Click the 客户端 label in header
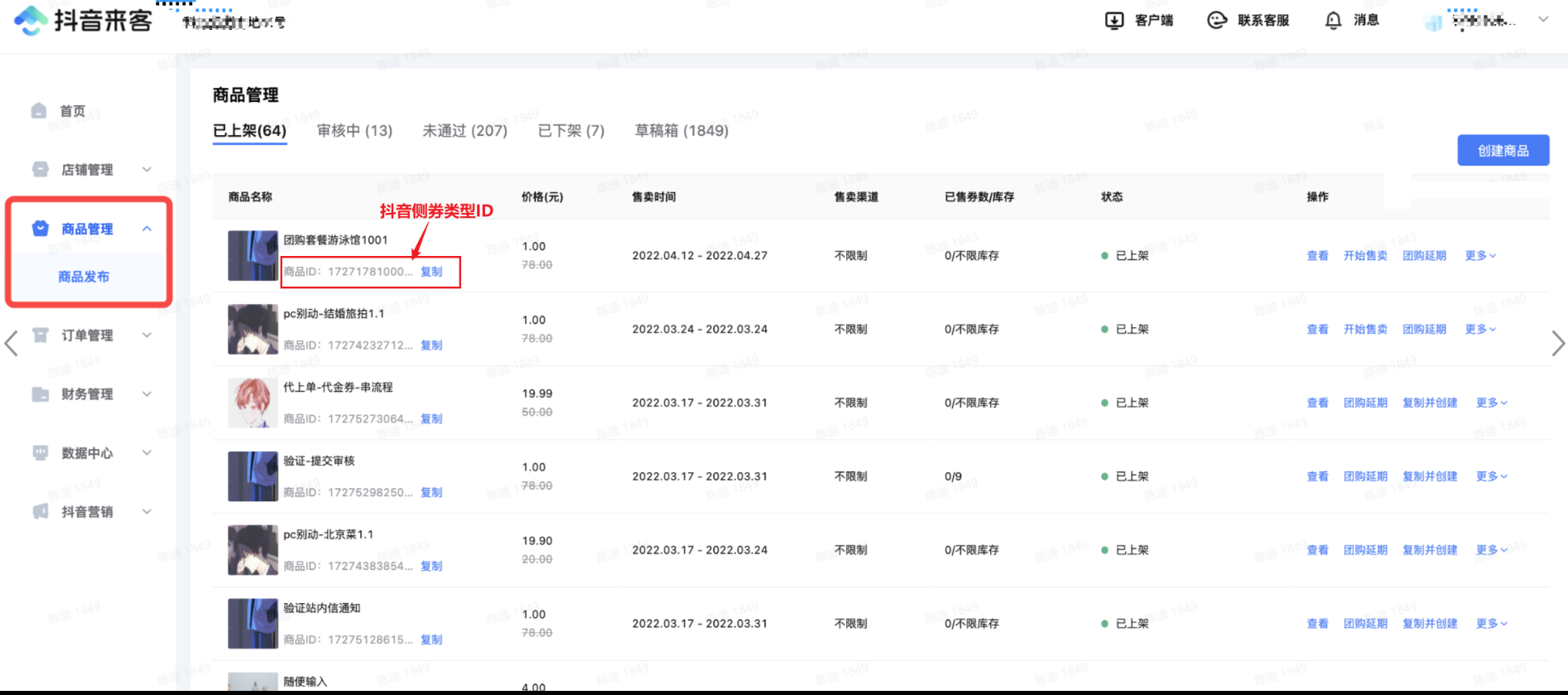 [x=1153, y=21]
